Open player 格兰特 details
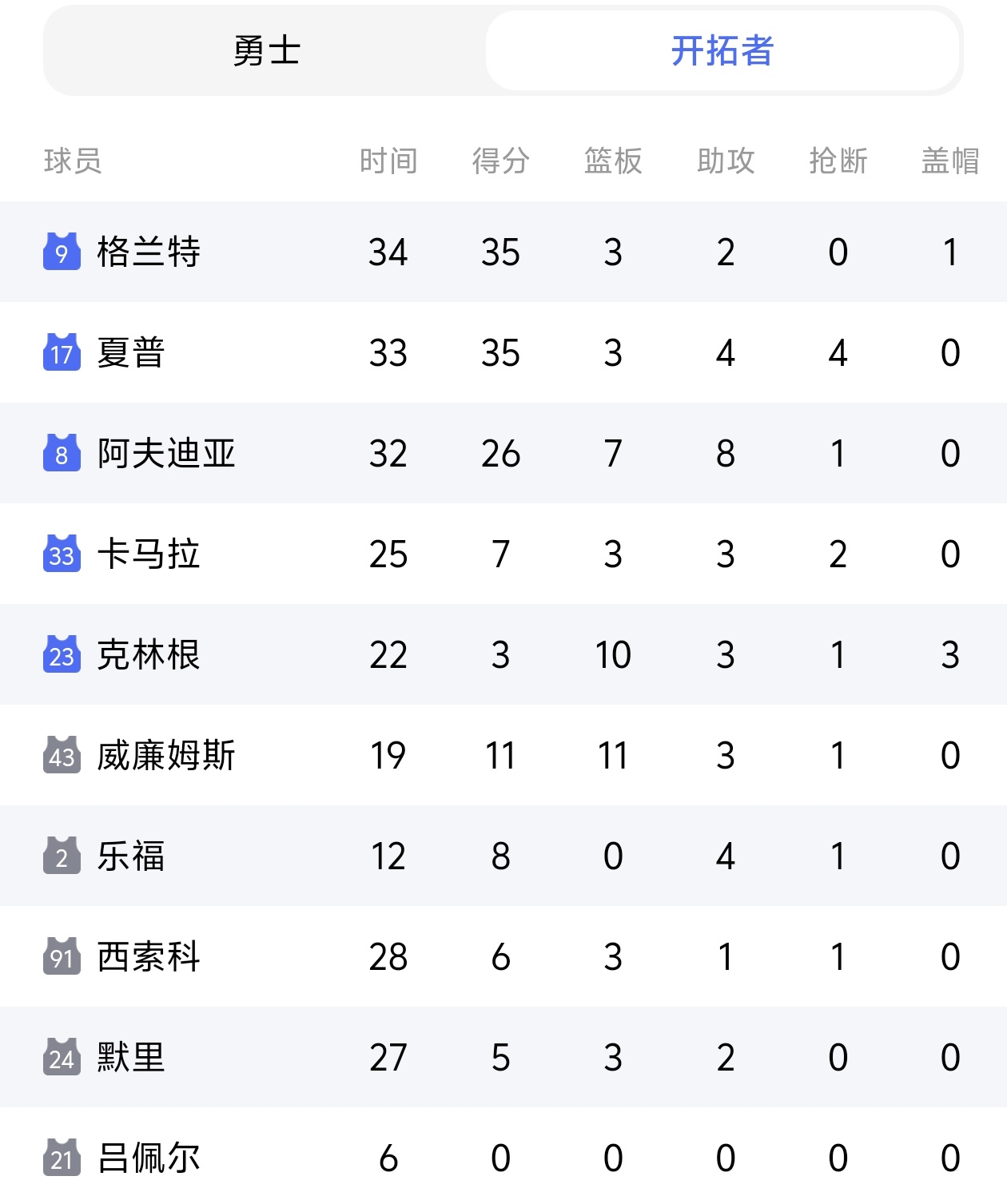The image size is (1007, 1204). [149, 252]
